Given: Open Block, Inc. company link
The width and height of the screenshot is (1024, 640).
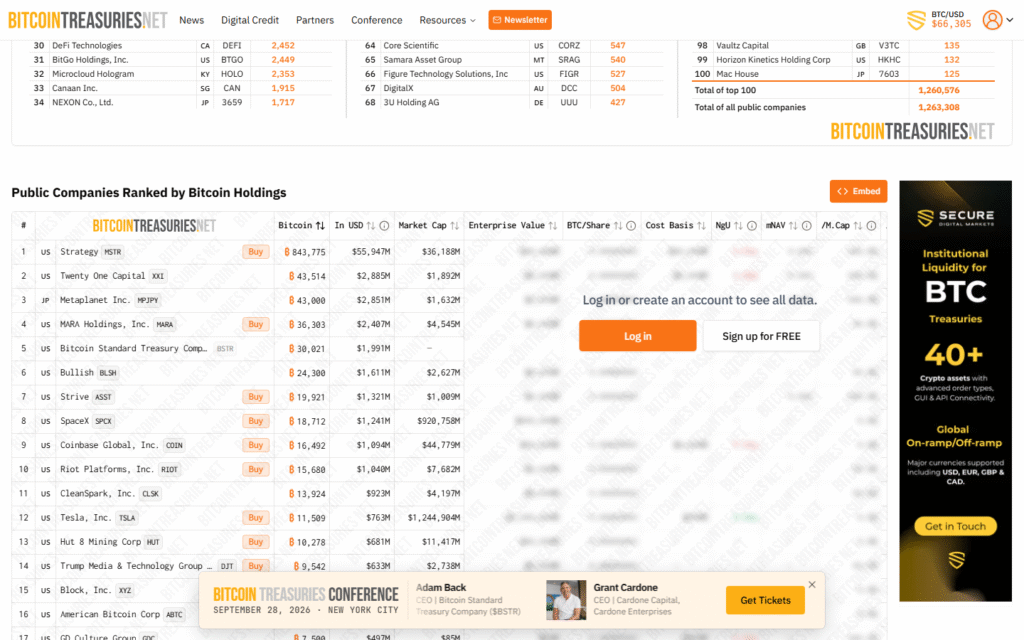Looking at the screenshot, I should pos(86,590).
